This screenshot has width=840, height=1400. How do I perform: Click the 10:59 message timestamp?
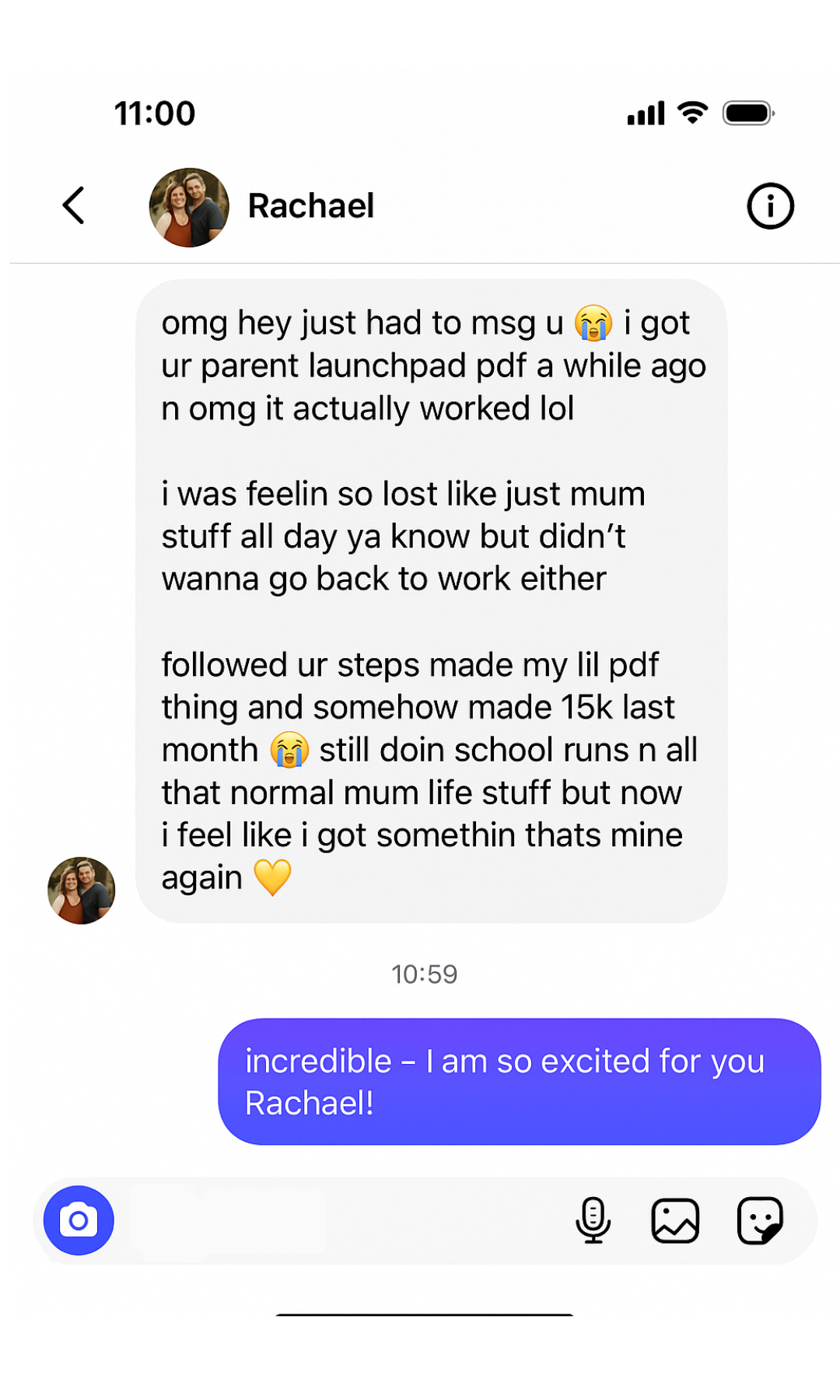(425, 974)
